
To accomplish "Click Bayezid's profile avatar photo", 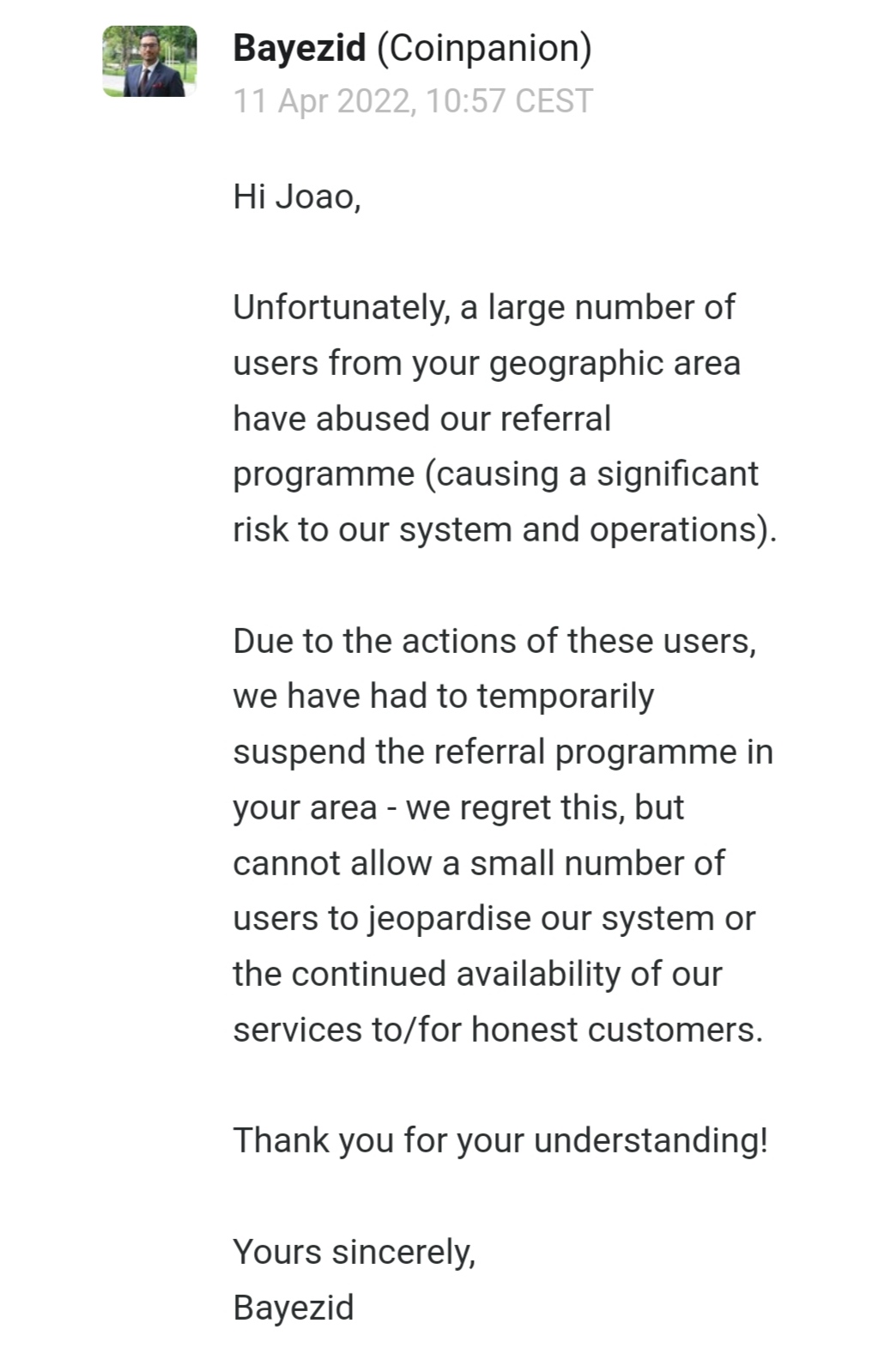I will pos(149,61).
